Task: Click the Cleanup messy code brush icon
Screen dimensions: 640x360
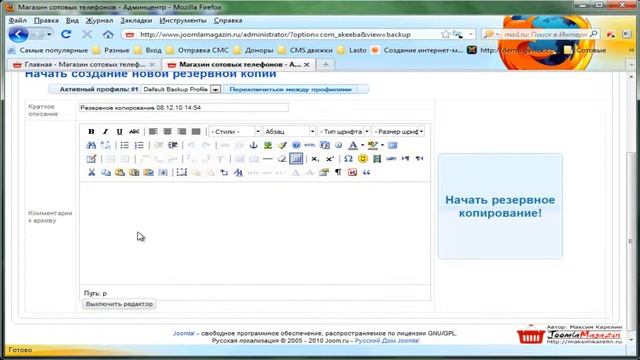Action: [x=282, y=145]
